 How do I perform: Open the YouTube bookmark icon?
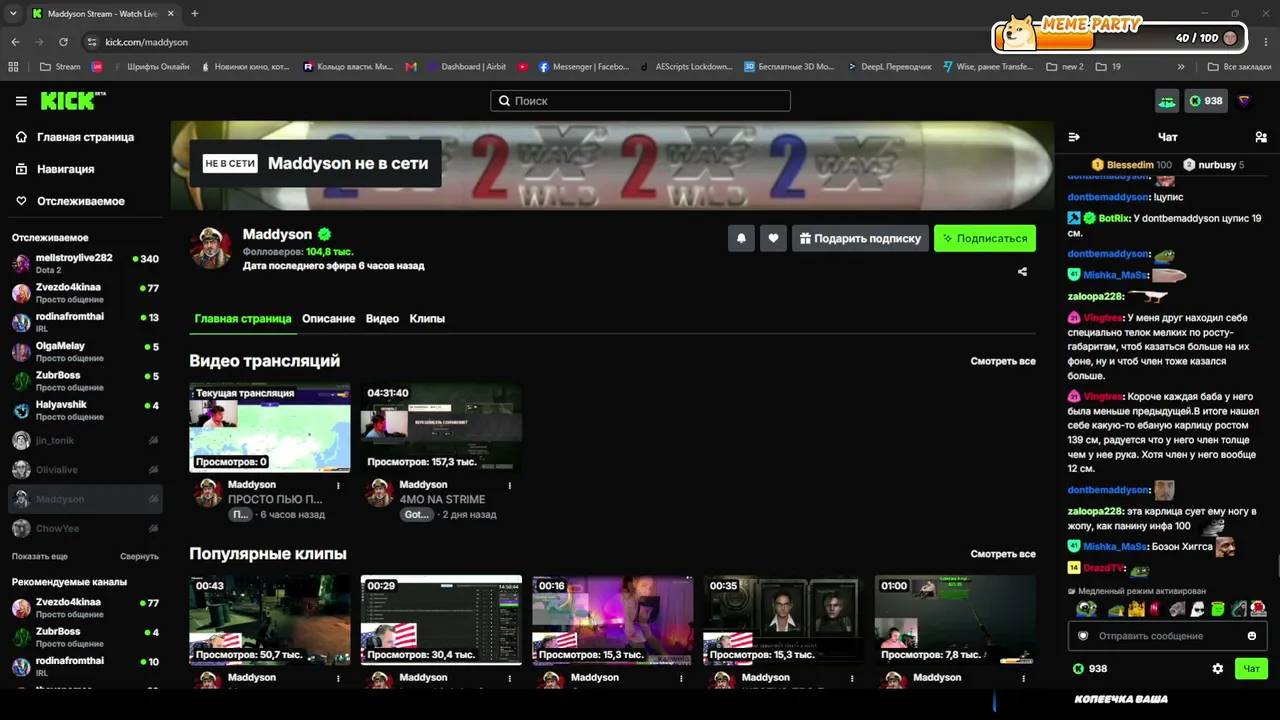click(x=523, y=67)
